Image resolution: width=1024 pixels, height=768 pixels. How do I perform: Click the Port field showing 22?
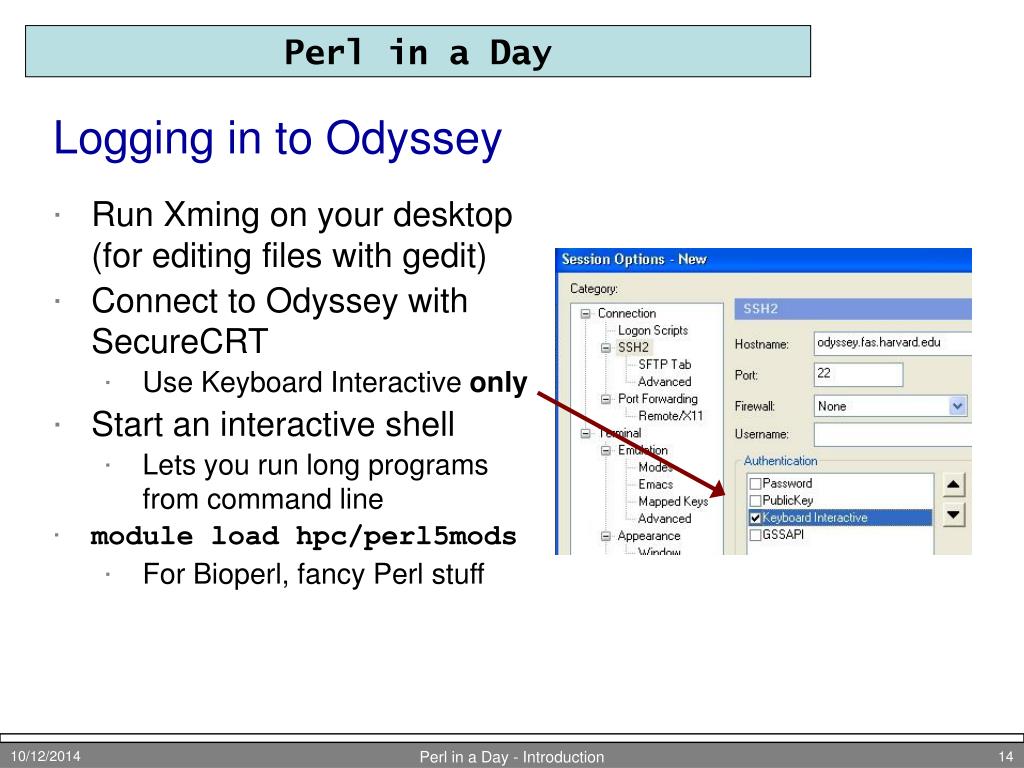[858, 374]
